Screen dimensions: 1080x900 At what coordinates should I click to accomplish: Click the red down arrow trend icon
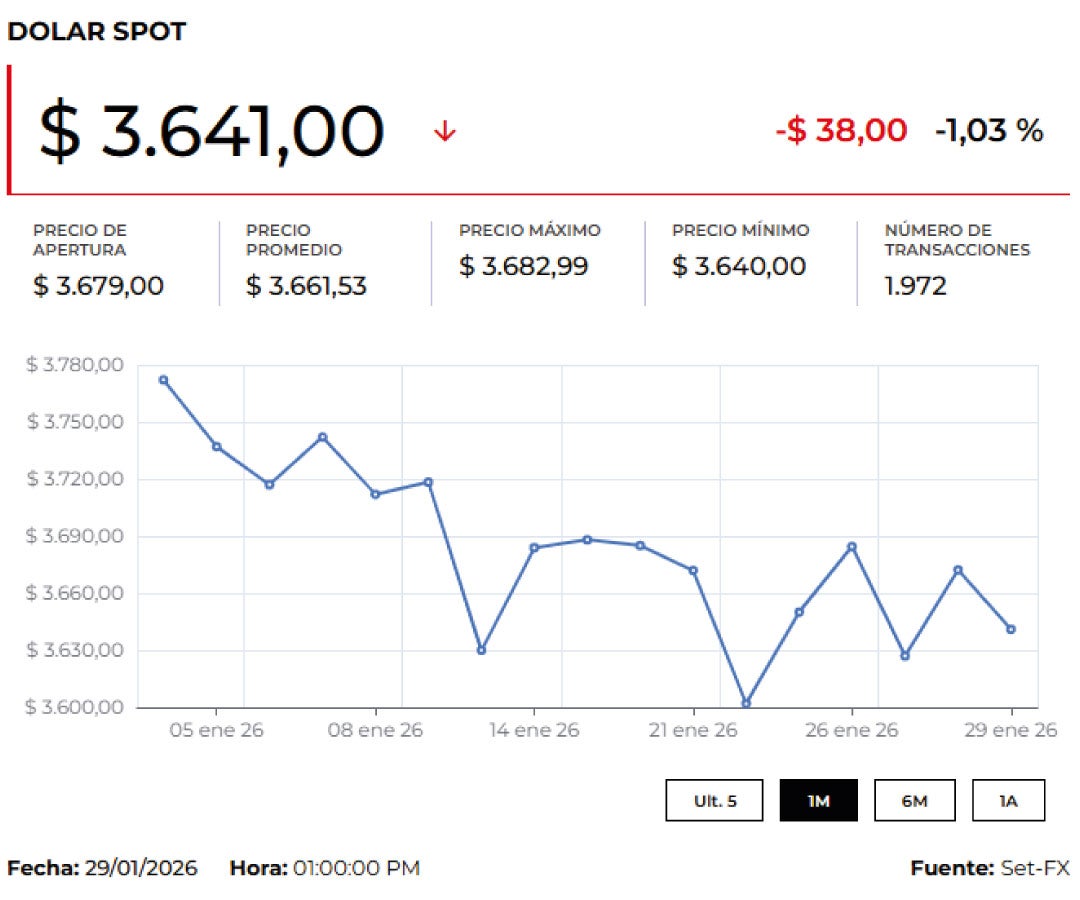coord(445,132)
